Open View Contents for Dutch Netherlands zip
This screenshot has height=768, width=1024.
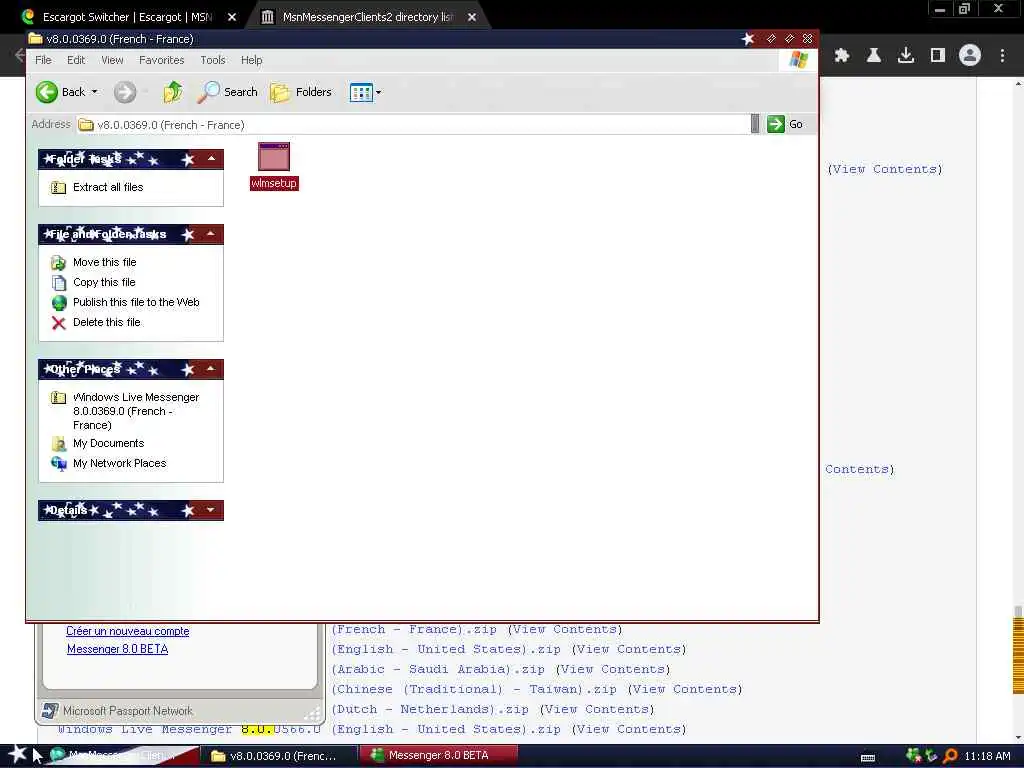[x=597, y=709]
